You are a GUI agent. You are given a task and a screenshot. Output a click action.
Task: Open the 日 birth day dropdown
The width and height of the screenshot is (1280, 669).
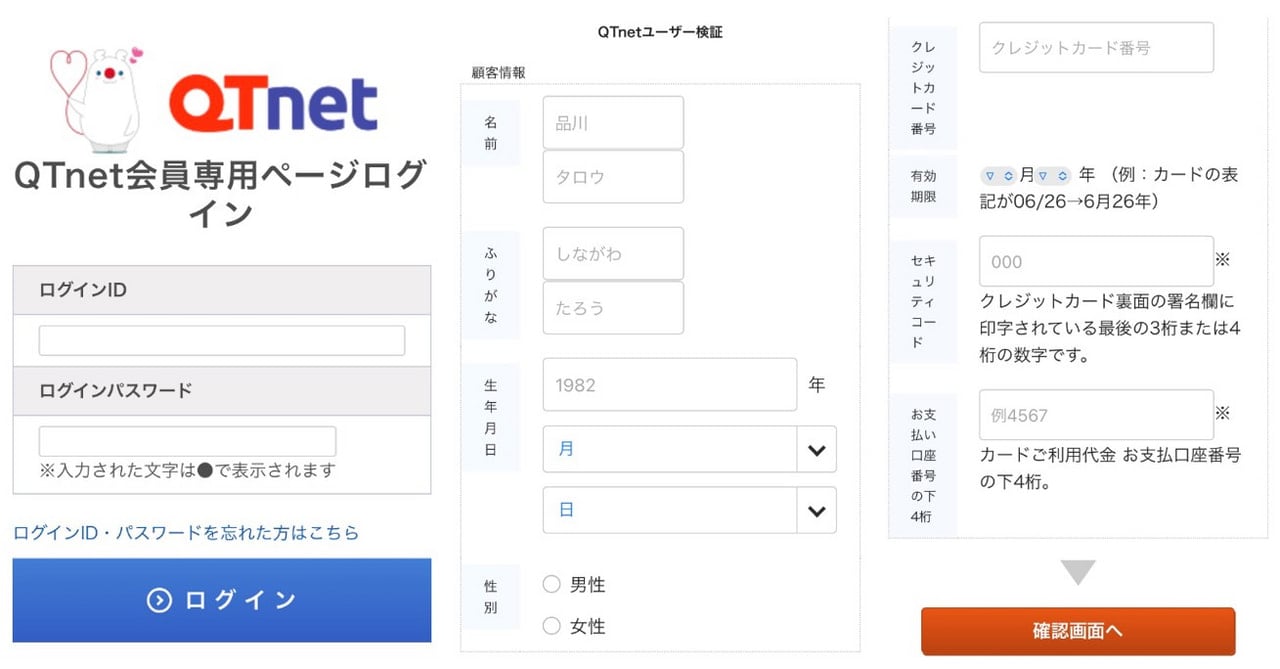coord(689,510)
